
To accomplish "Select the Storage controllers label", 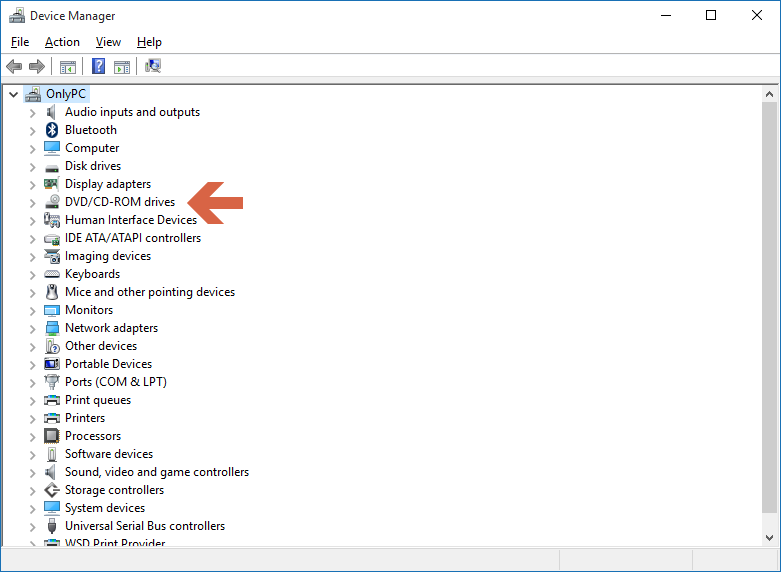I will pyautogui.click(x=115, y=490).
